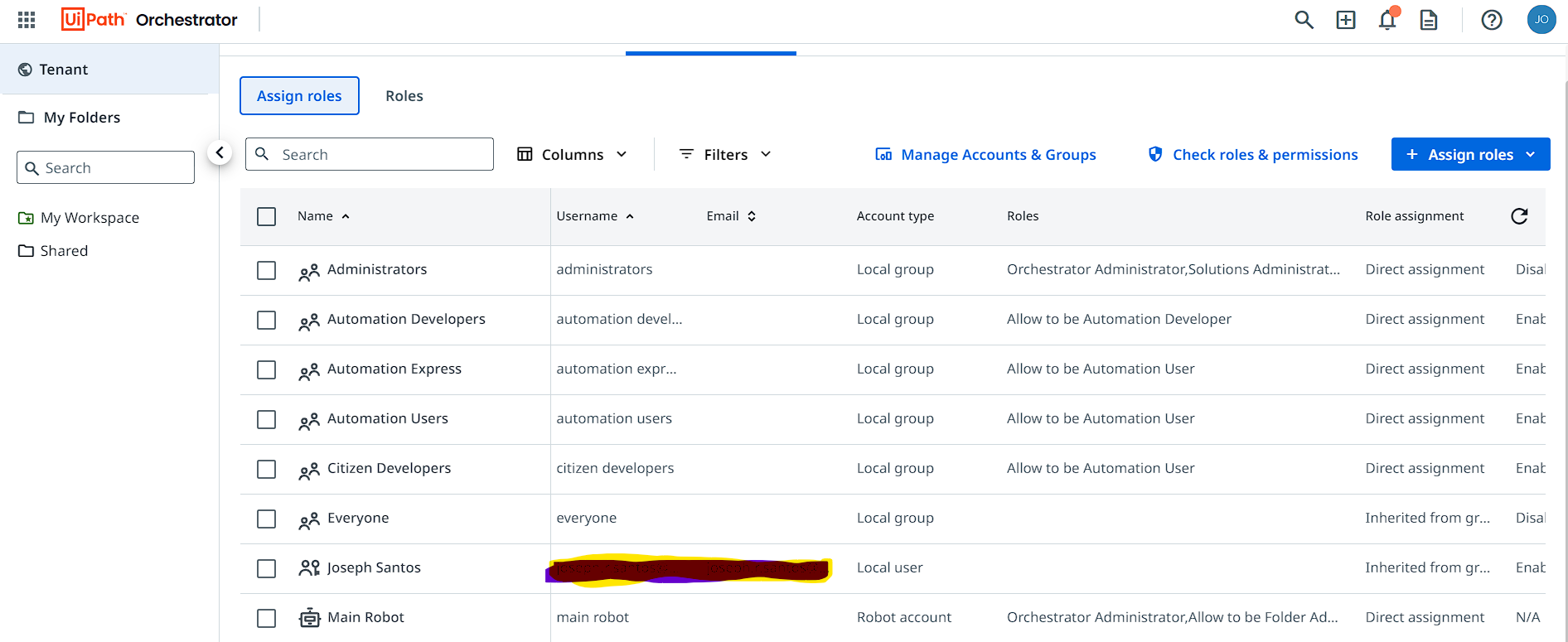Collapse the sidebar with chevron arrow
The image size is (1568, 642).
coord(220,152)
